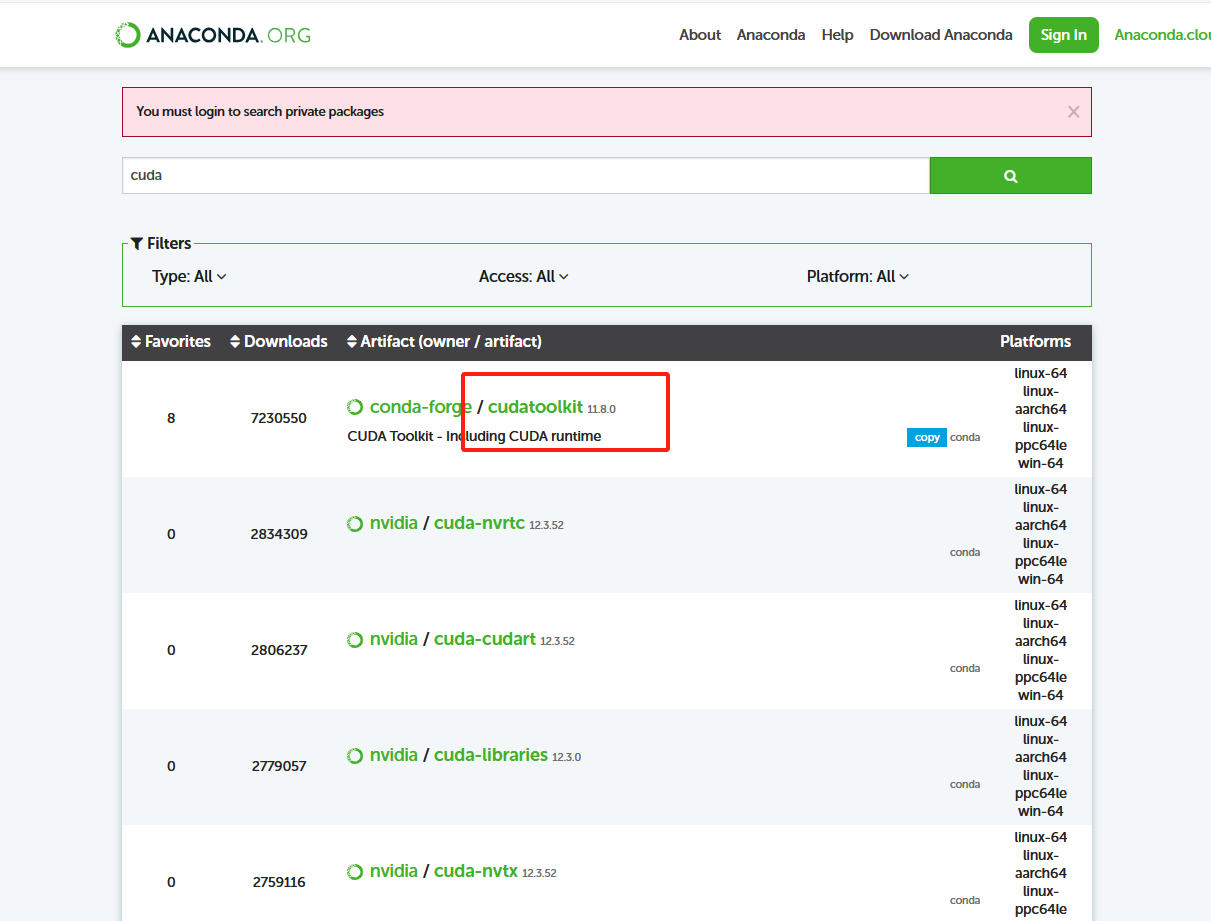Viewport: 1211px width, 921px height.
Task: Click the package icon in the cuda-cudart row
Action: coord(355,639)
